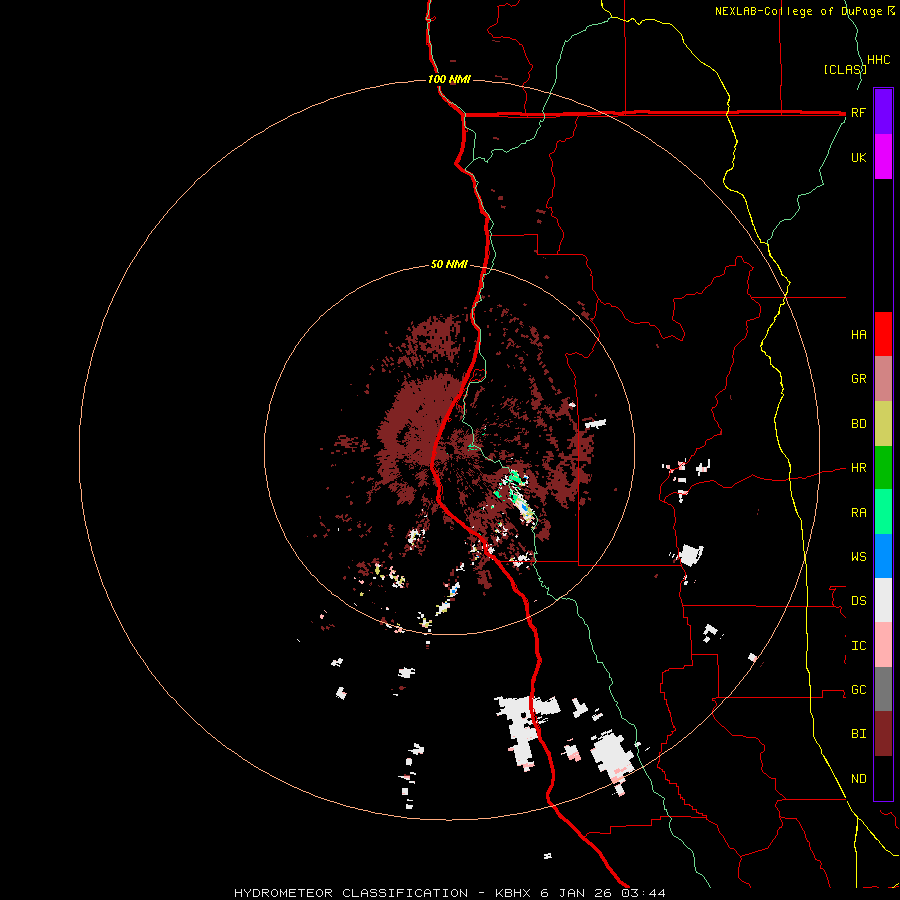The image size is (900, 900).
Task: Pick the dark green HR legend swatch
Action: pyautogui.click(x=883, y=467)
